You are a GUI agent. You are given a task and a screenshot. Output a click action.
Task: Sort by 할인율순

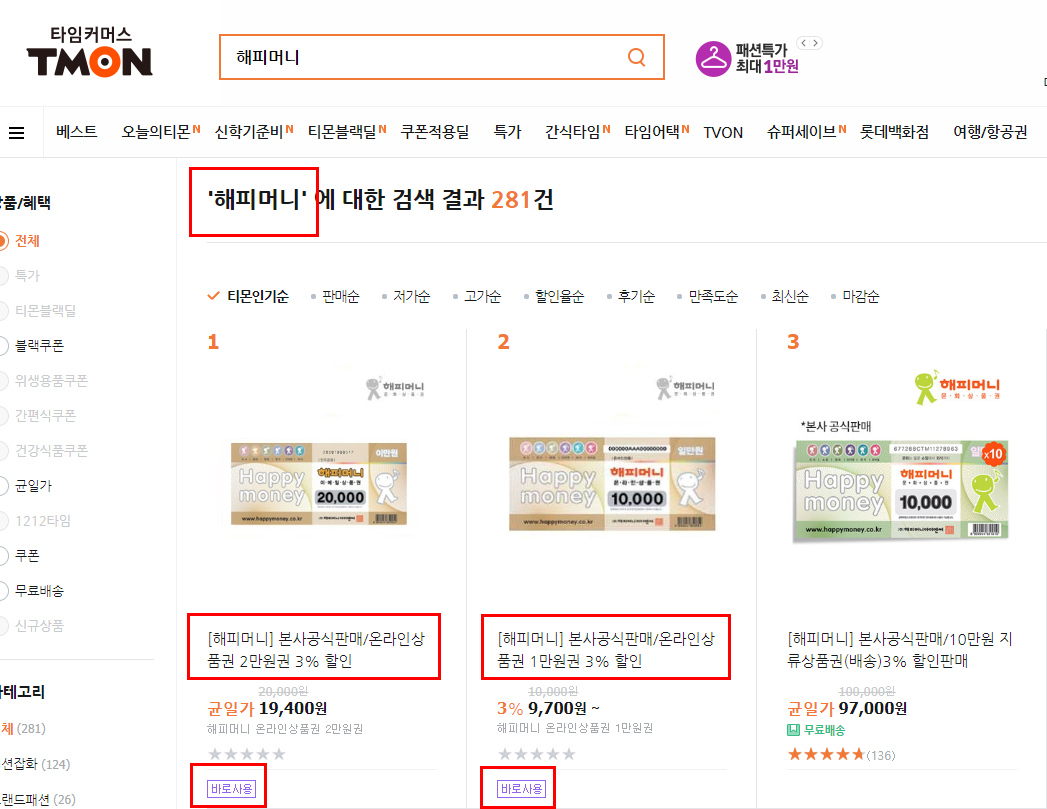559,296
